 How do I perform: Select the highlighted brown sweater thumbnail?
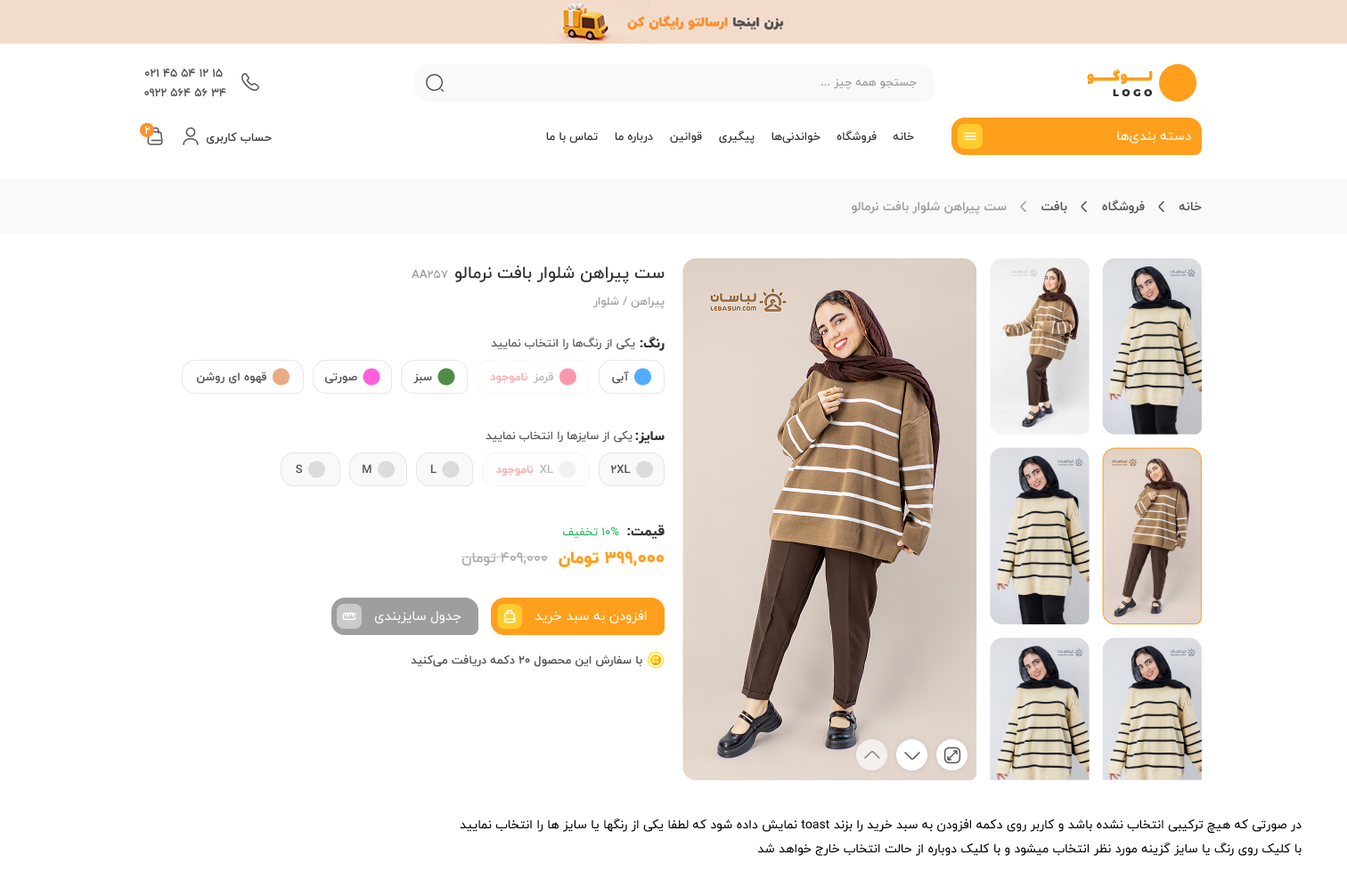pyautogui.click(x=1152, y=536)
